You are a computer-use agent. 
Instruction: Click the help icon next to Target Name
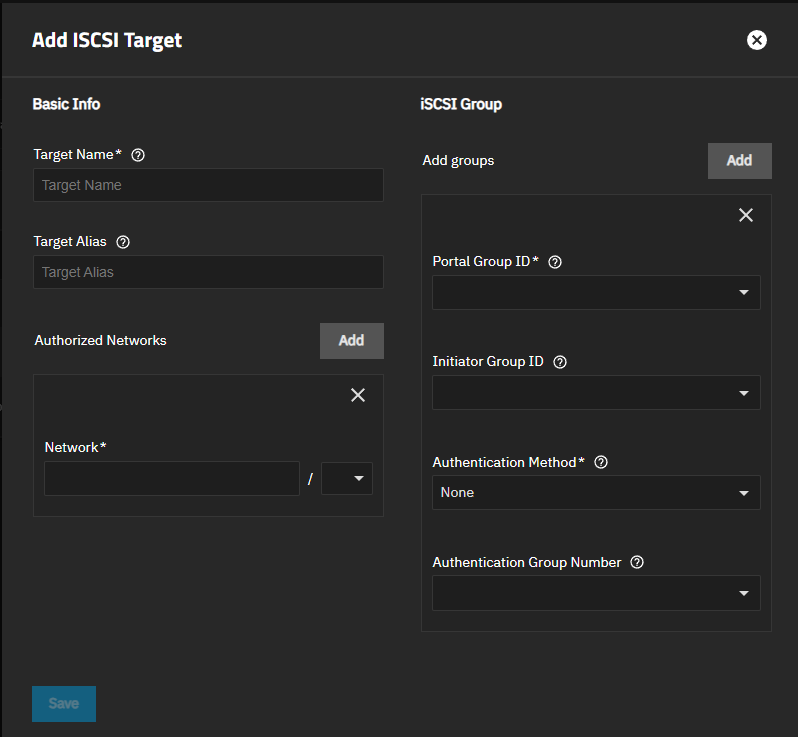coord(139,155)
